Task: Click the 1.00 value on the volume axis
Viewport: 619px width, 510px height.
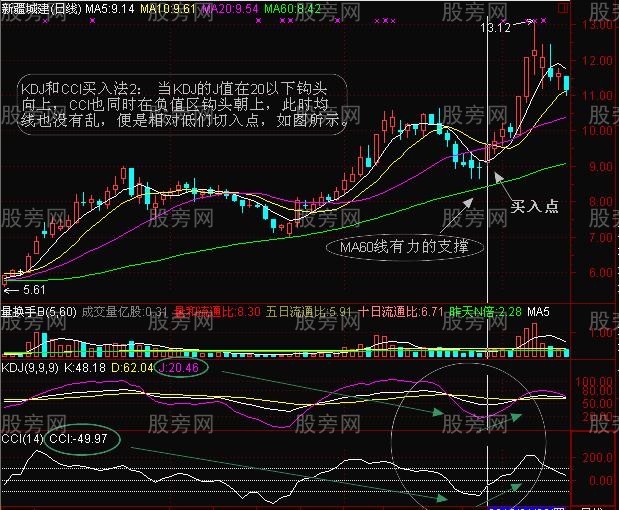Action: 602,334
